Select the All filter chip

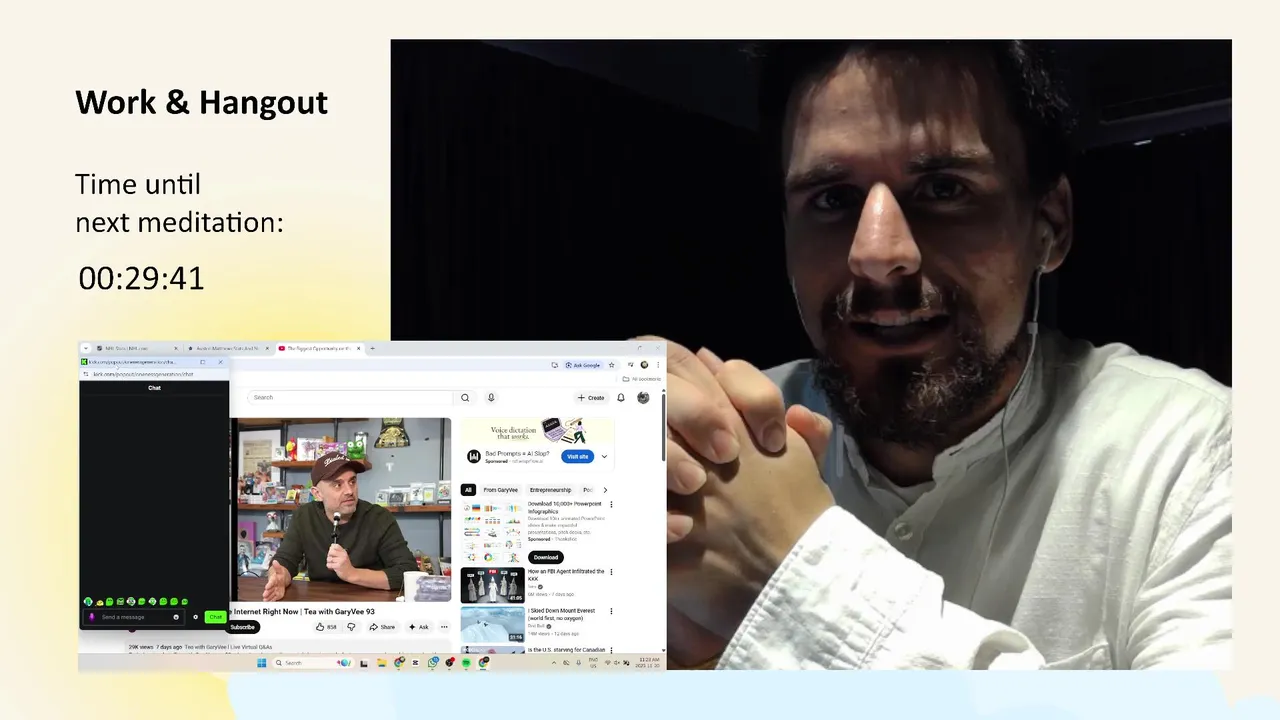(467, 490)
